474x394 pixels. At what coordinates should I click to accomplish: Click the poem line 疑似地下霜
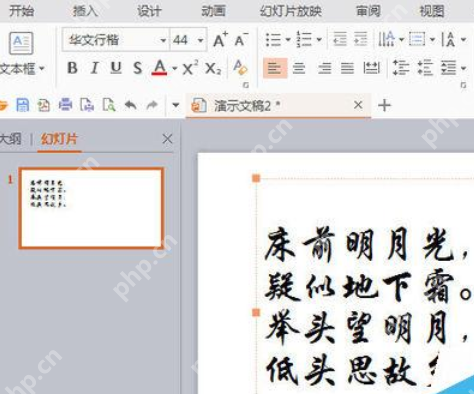[368, 287]
